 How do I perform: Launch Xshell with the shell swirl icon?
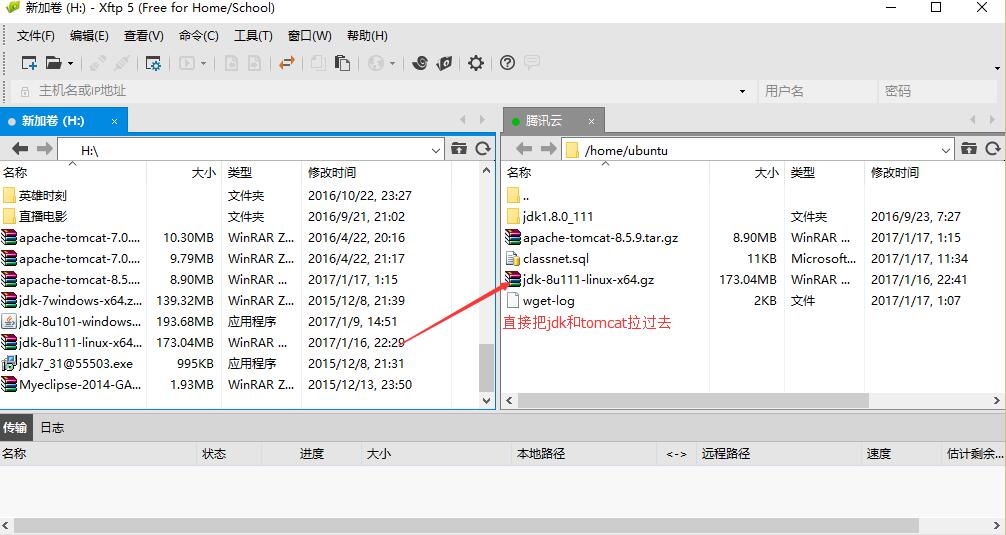point(420,63)
